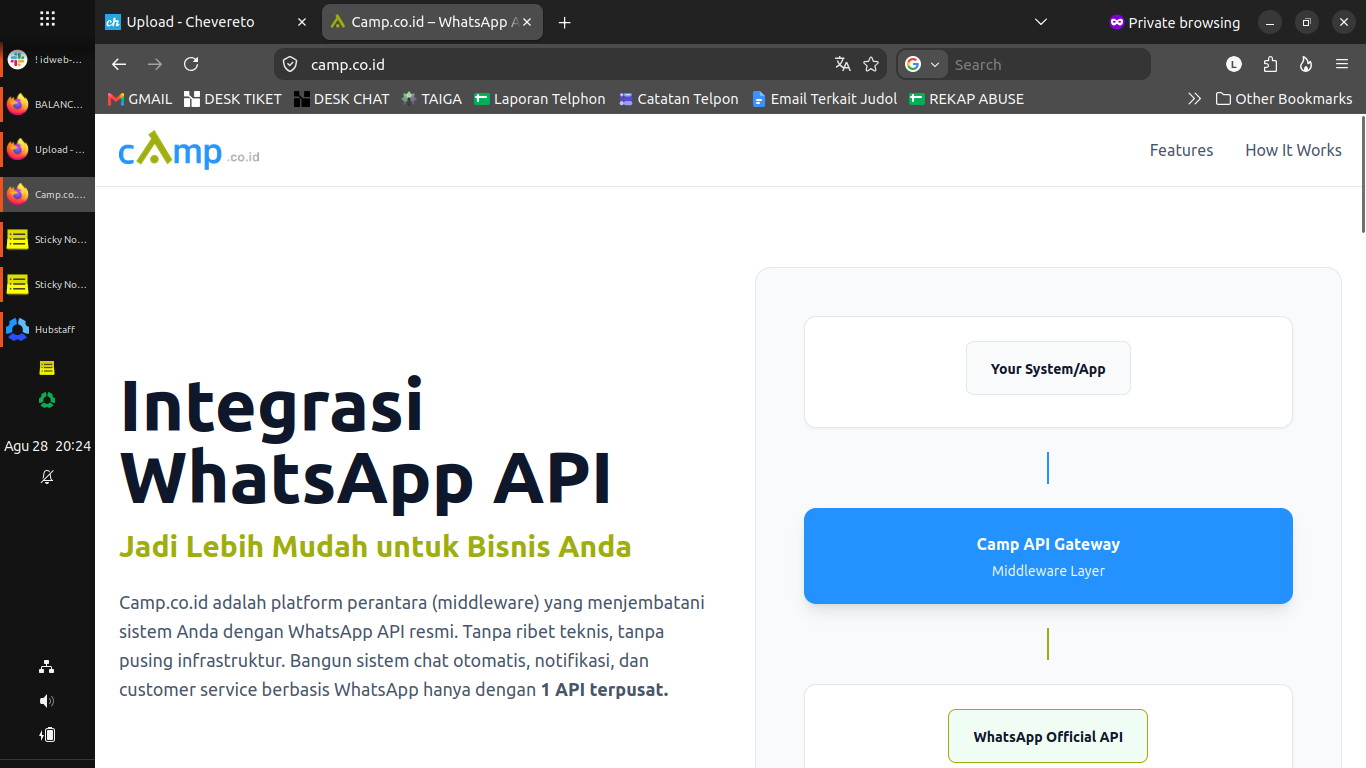Open the REKAP ABUSE bookmark
The height and width of the screenshot is (768, 1366).
(x=967, y=99)
